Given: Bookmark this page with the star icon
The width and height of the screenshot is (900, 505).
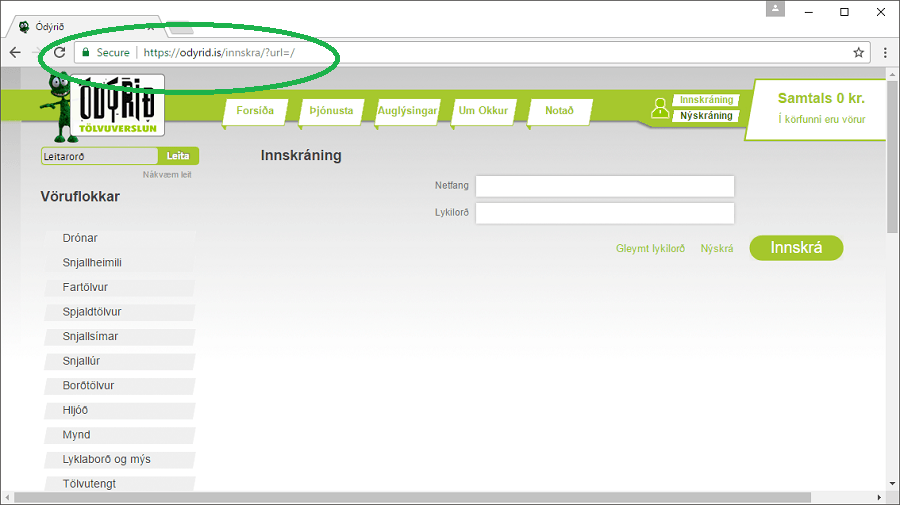Looking at the screenshot, I should [x=859, y=53].
